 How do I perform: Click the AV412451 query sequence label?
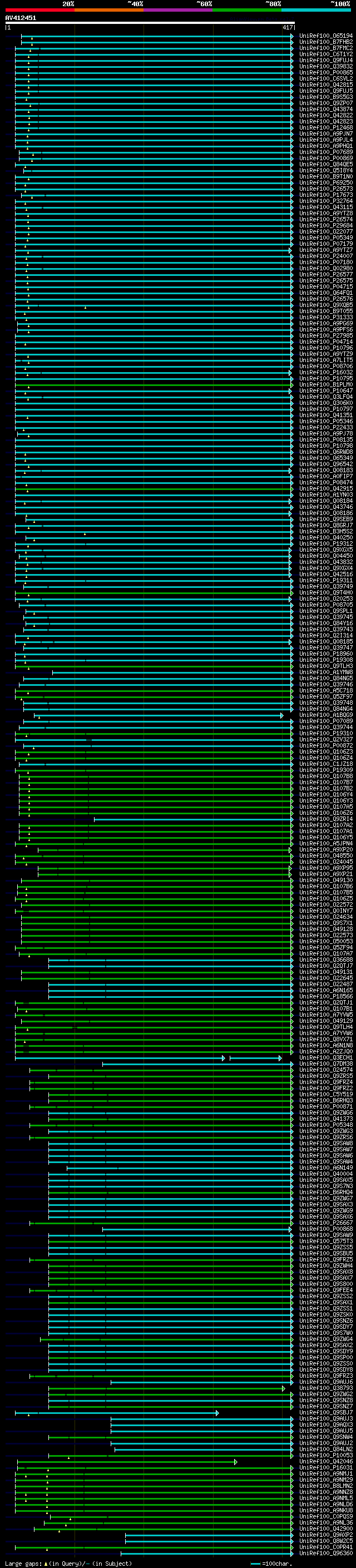[x=21, y=18]
